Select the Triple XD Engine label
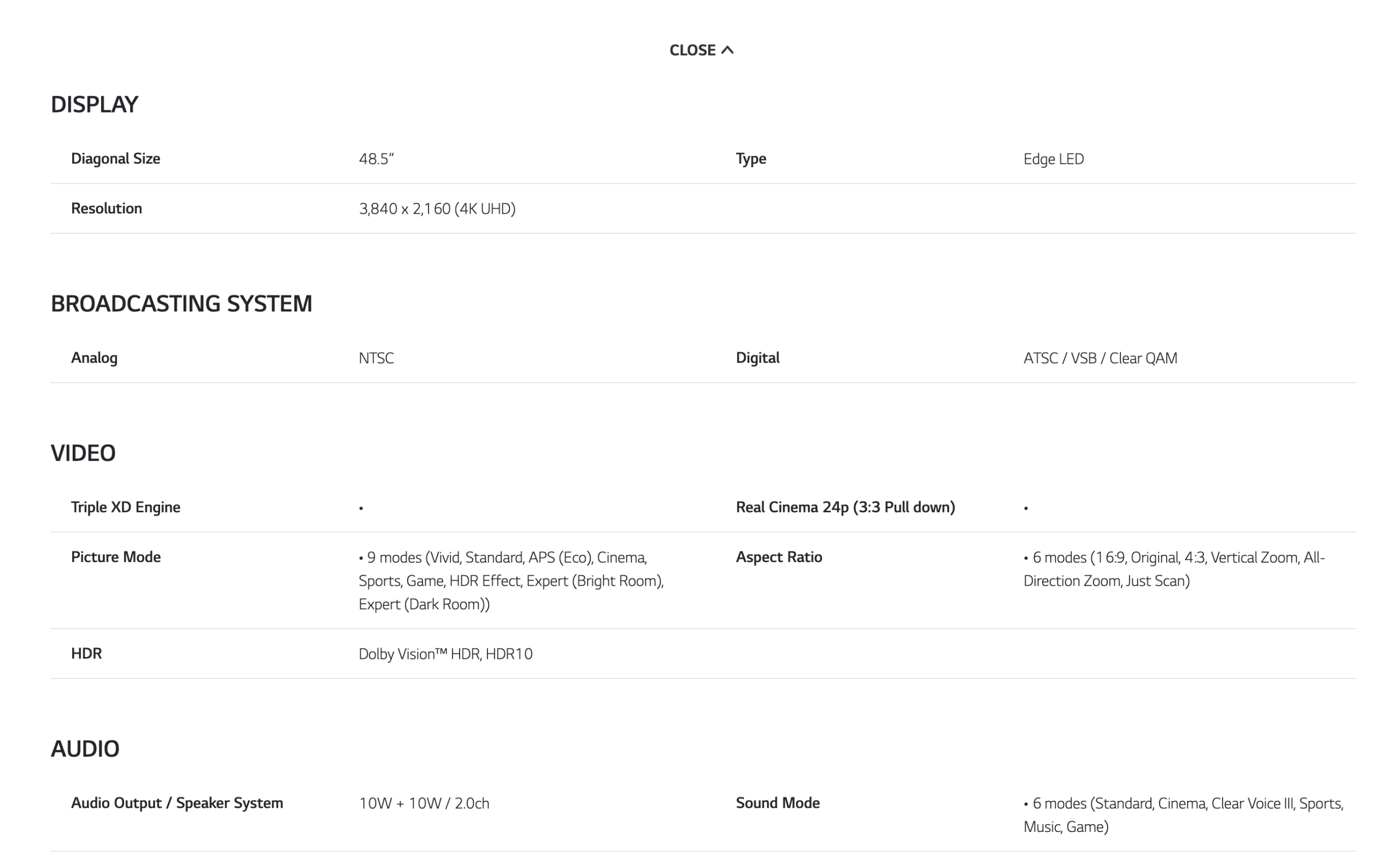 (125, 507)
